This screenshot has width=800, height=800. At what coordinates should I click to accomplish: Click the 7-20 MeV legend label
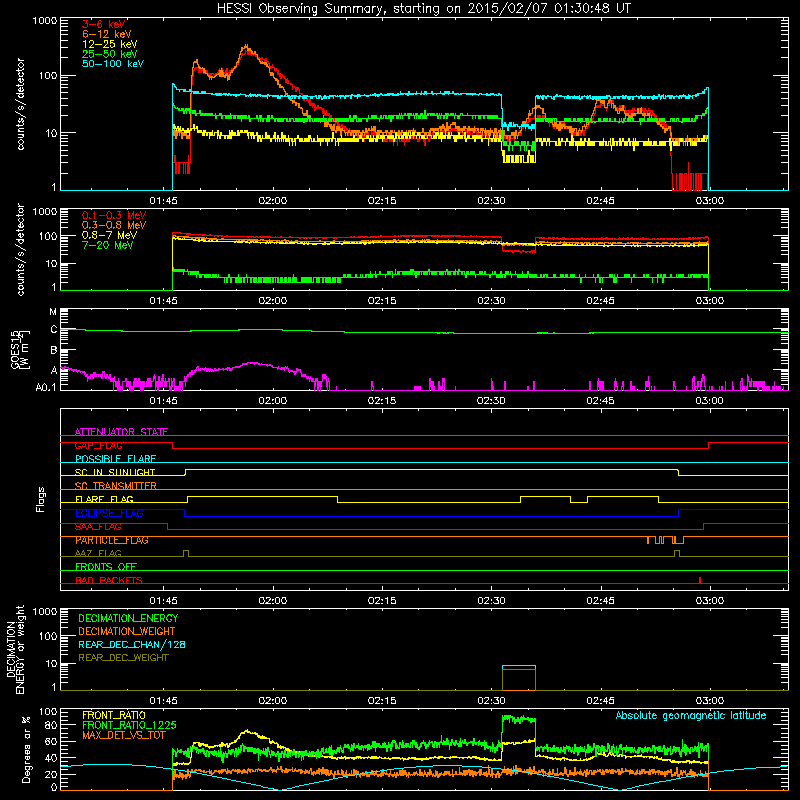(107, 245)
